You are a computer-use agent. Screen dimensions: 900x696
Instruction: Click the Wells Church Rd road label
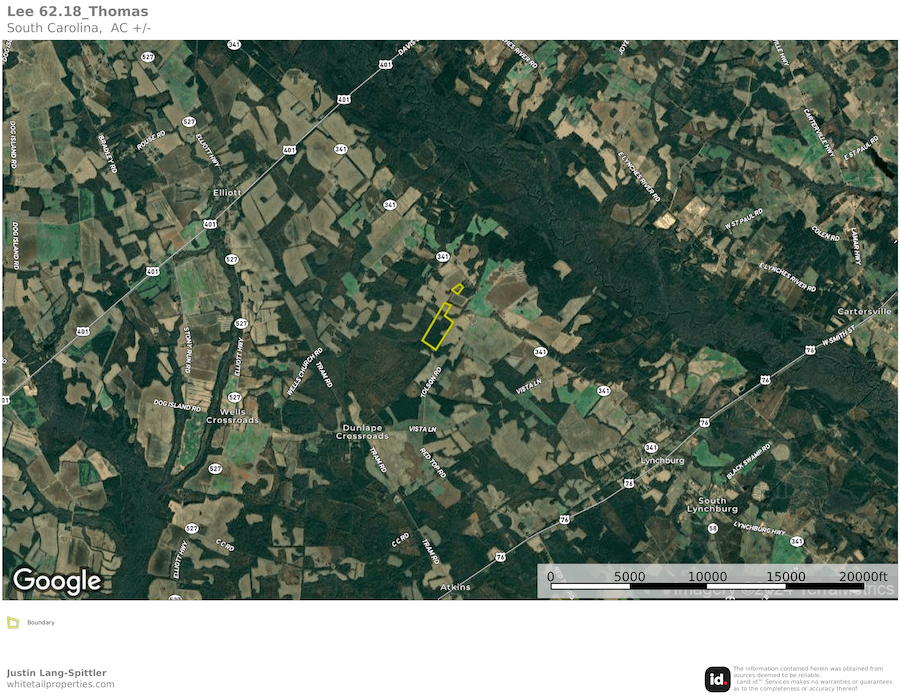tap(303, 373)
